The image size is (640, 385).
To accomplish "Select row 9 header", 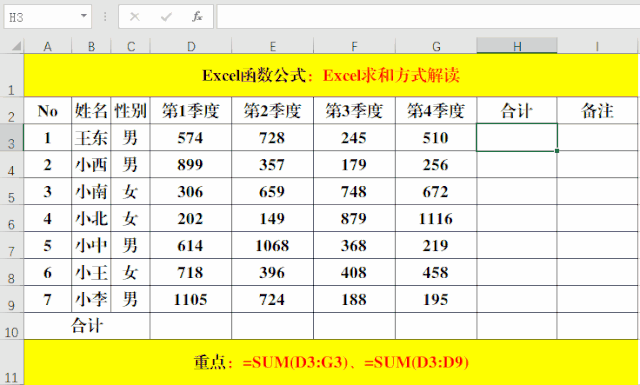I will (11, 299).
